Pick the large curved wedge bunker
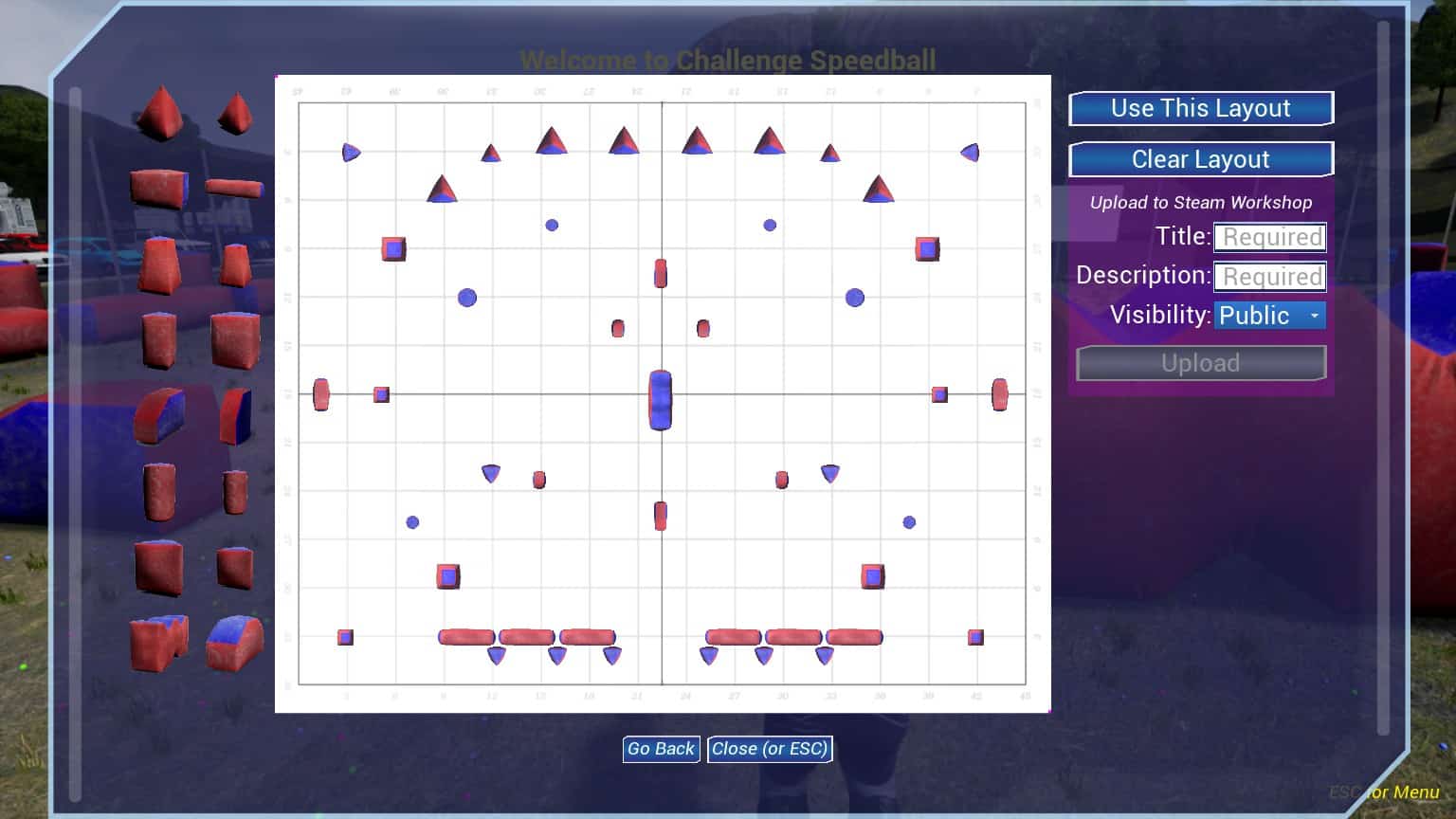1456x819 pixels. click(x=159, y=416)
